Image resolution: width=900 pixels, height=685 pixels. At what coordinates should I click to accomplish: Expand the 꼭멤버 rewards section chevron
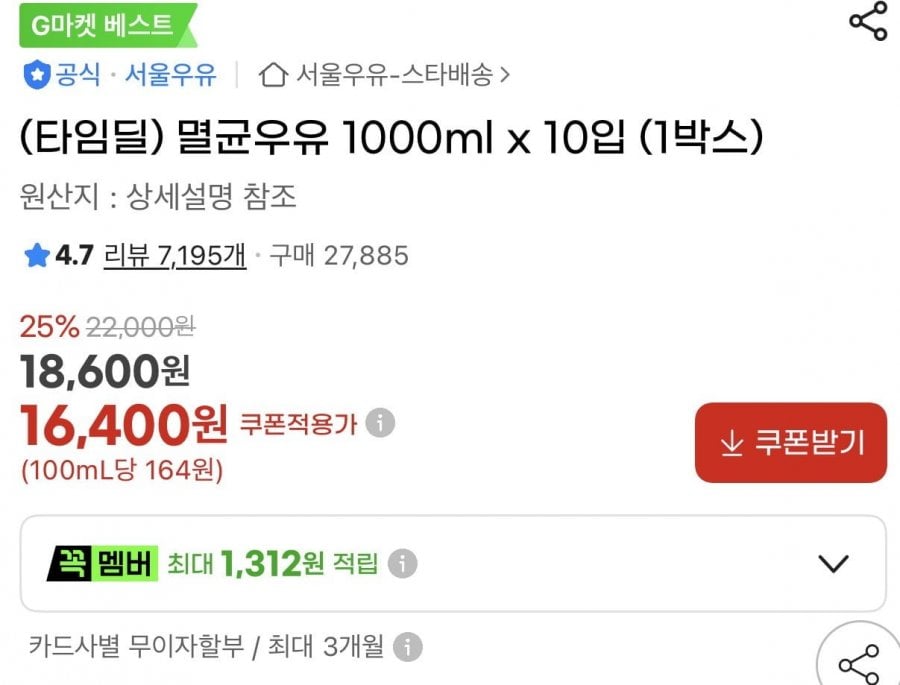(x=834, y=563)
